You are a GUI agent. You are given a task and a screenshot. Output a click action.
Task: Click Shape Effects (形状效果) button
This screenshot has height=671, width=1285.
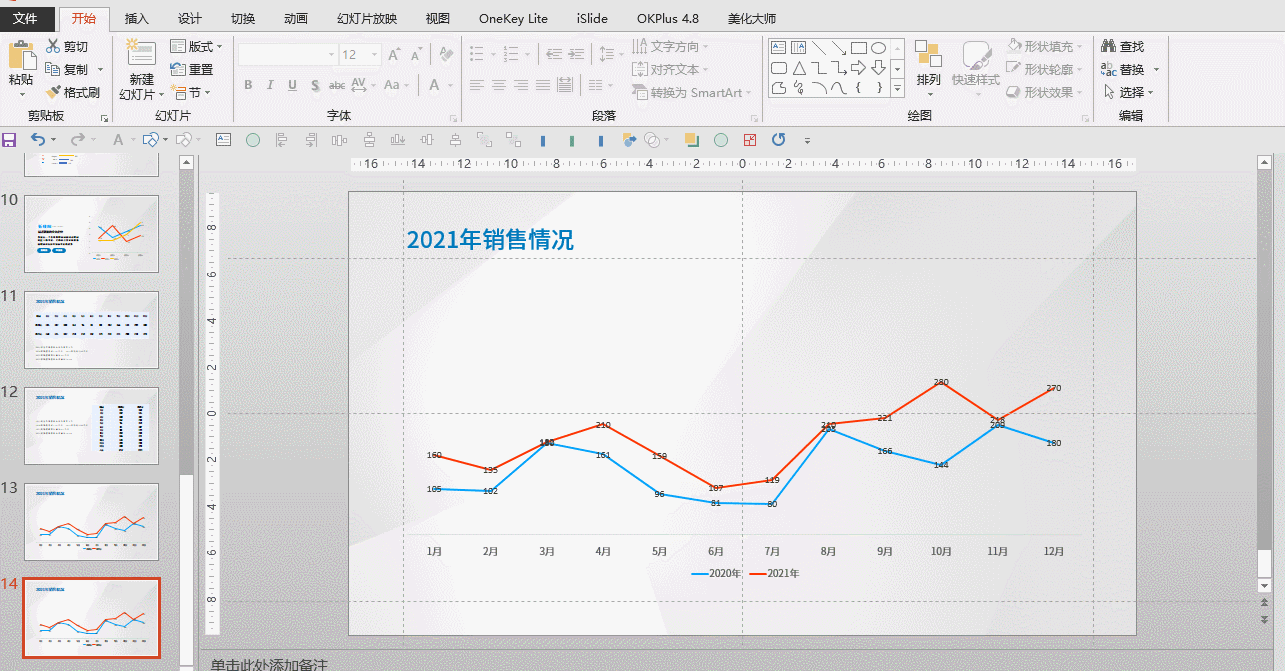(1044, 92)
